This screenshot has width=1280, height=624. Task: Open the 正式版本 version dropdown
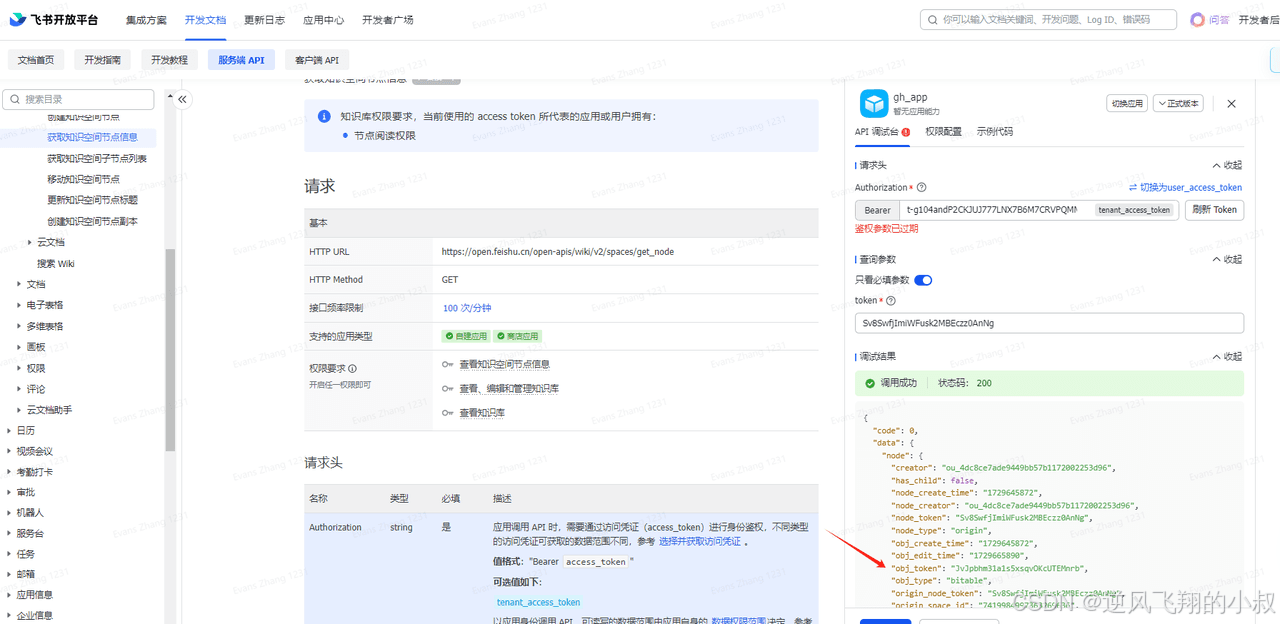1179,103
